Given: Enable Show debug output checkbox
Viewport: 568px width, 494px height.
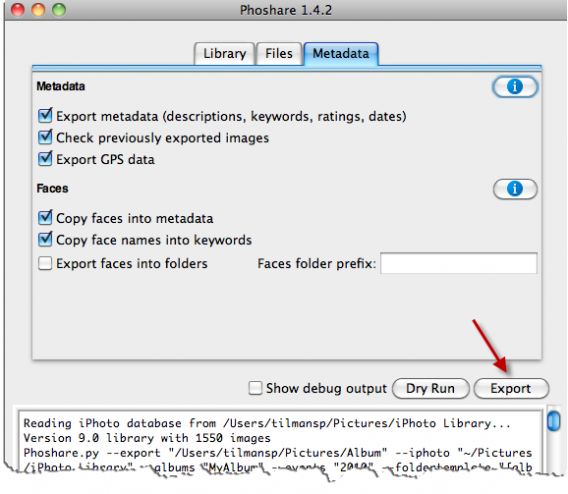Looking at the screenshot, I should point(255,388).
